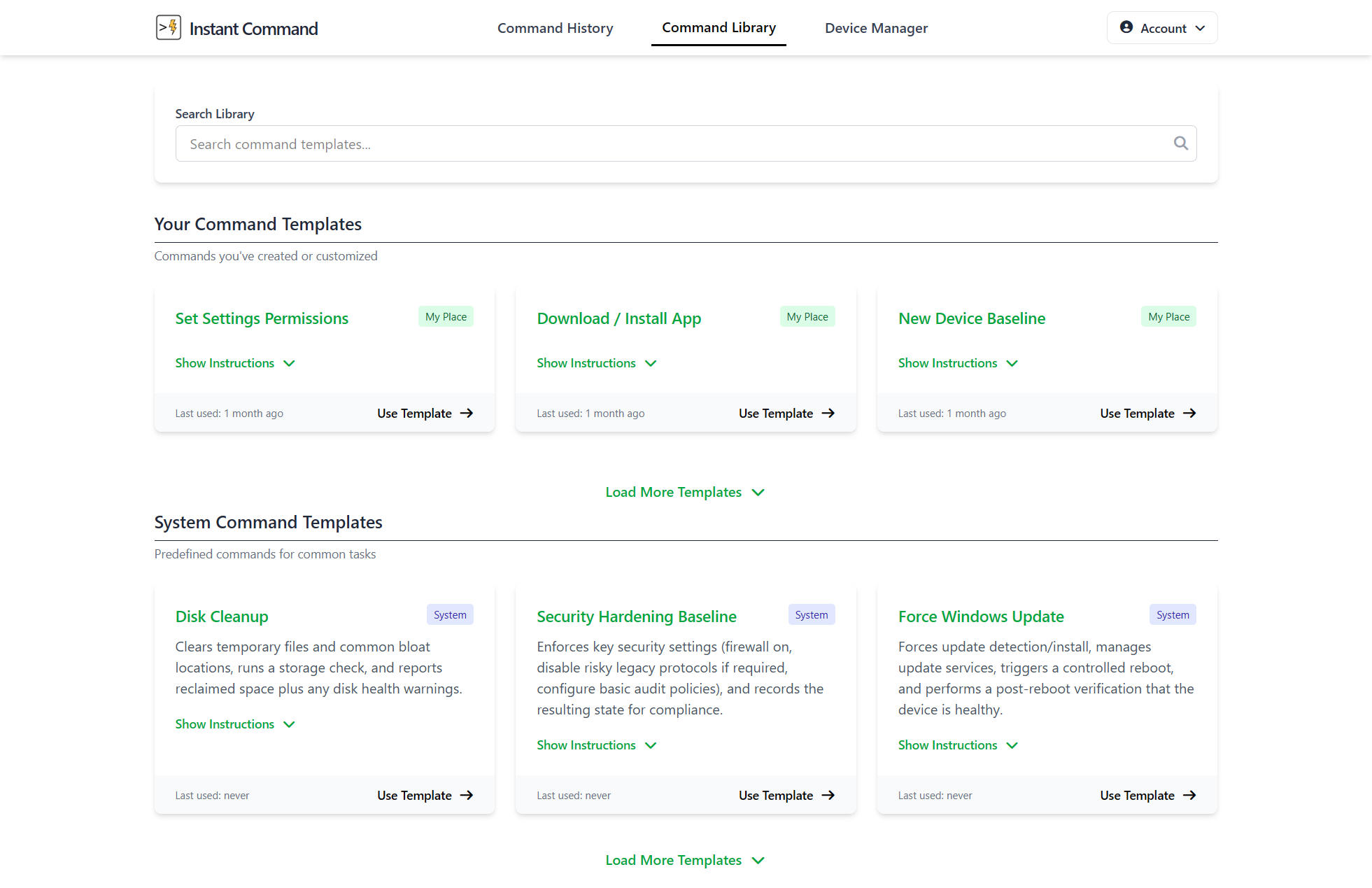The width and height of the screenshot is (1372, 888).
Task: Open the Device Manager tab
Action: coord(875,27)
